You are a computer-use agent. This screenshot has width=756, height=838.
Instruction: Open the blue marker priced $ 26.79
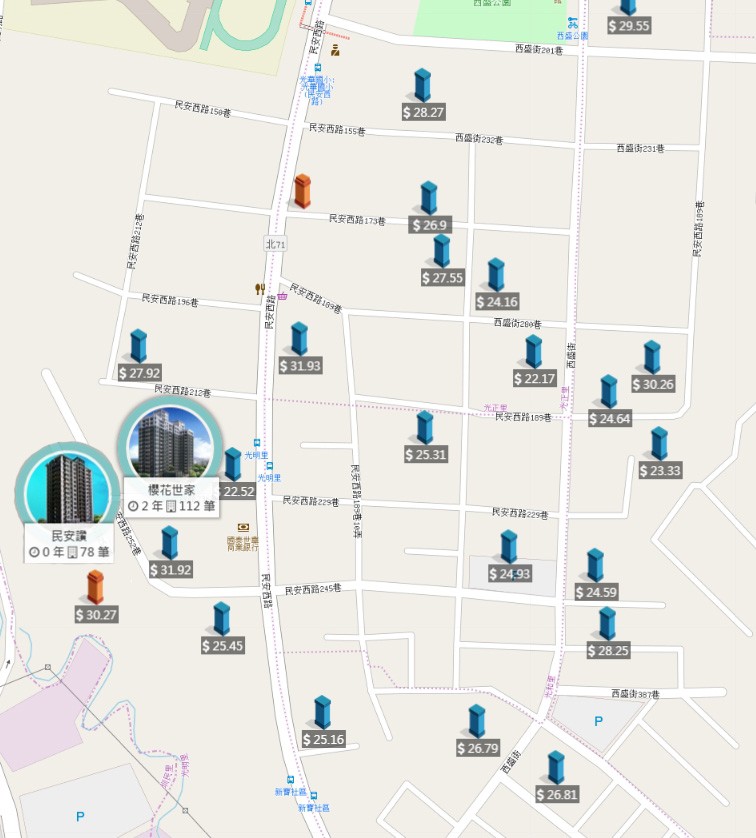click(x=477, y=721)
